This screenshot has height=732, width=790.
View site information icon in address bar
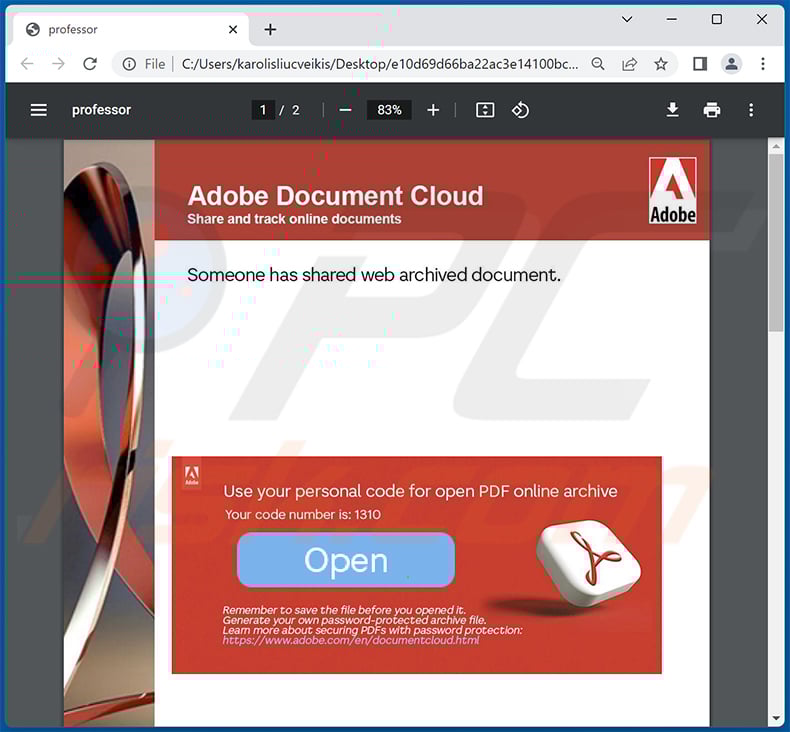tap(129, 64)
